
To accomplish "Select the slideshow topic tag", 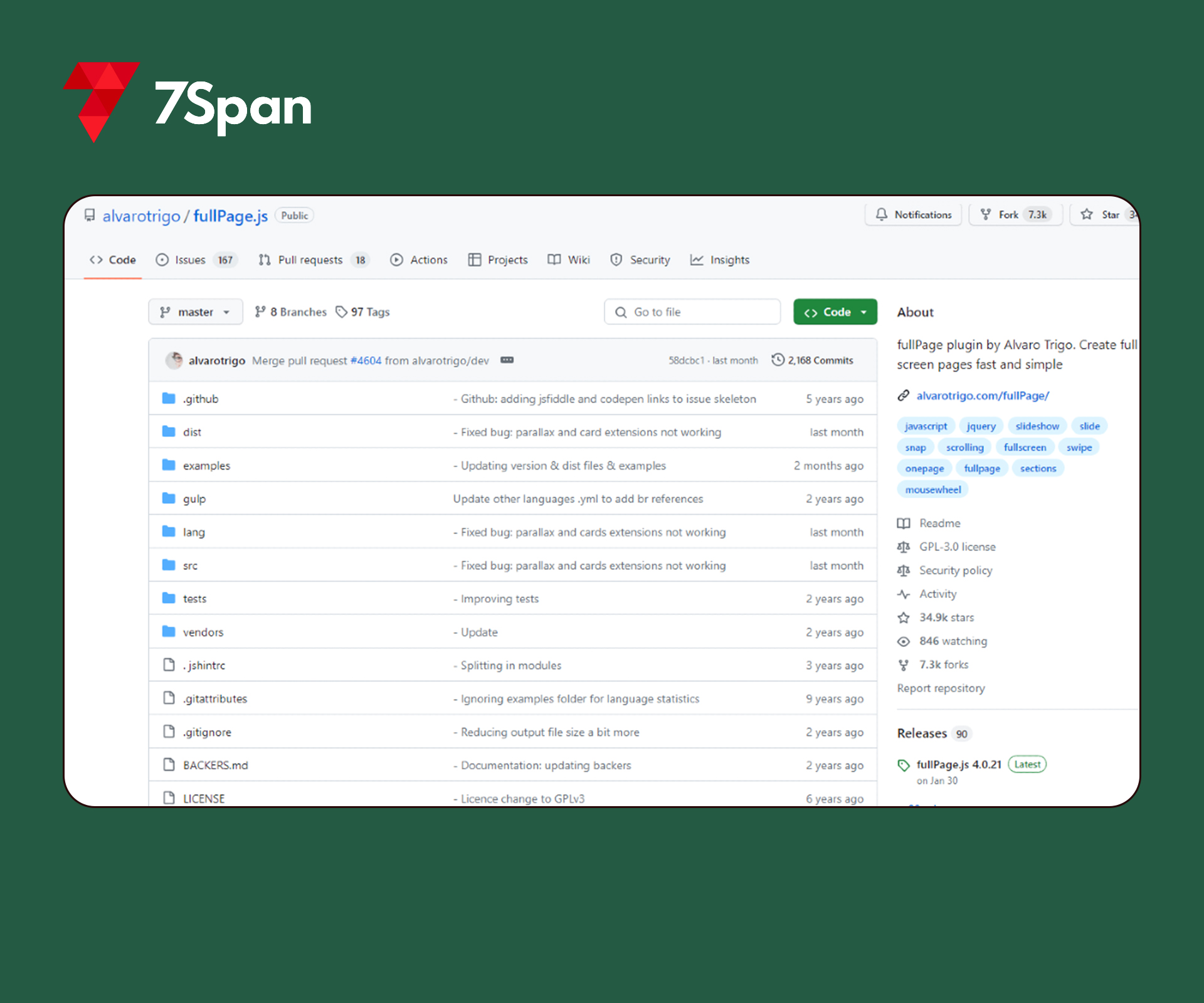I will 1037,426.
